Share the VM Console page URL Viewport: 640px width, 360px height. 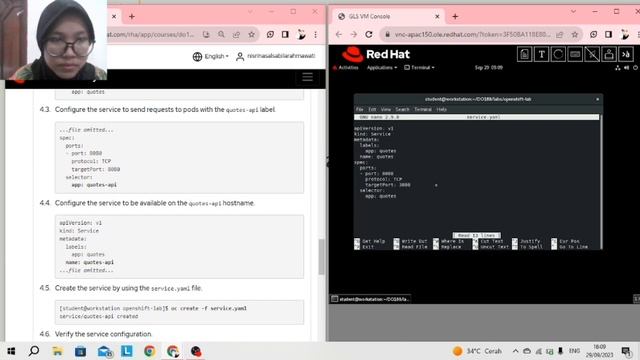click(x=560, y=35)
